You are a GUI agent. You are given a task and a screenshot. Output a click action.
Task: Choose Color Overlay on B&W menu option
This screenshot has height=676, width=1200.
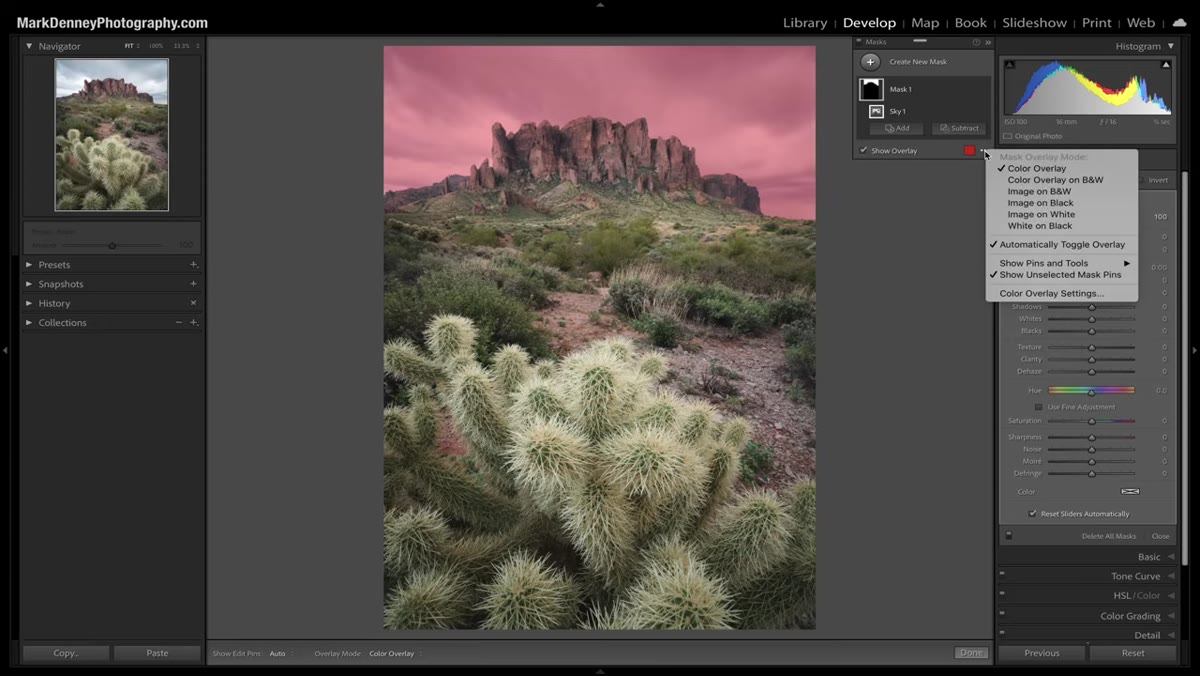pos(1055,180)
